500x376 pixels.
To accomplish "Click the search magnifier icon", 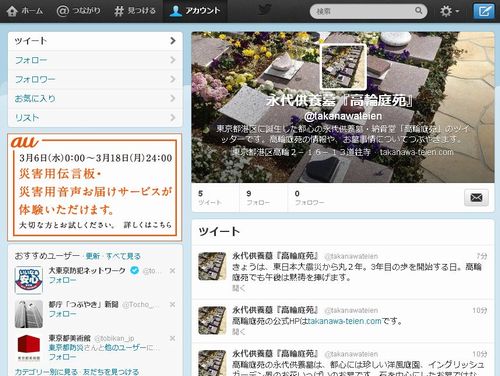I will tap(418, 11).
